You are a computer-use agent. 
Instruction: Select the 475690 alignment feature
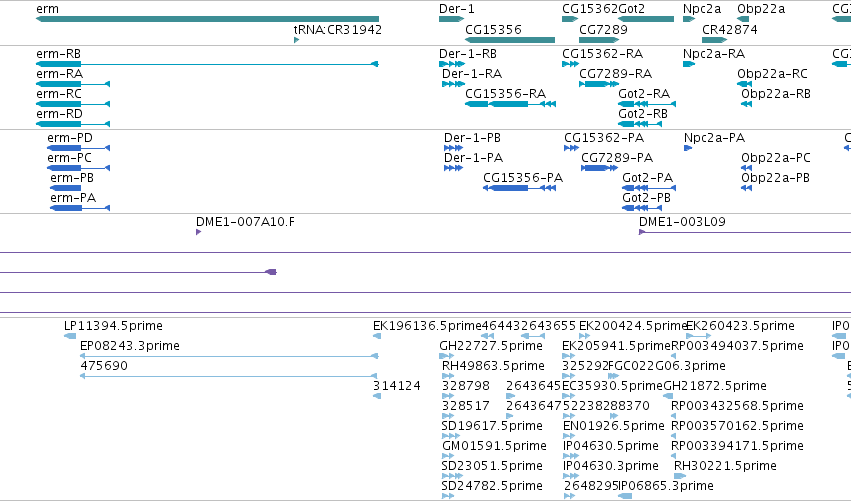coord(229,376)
